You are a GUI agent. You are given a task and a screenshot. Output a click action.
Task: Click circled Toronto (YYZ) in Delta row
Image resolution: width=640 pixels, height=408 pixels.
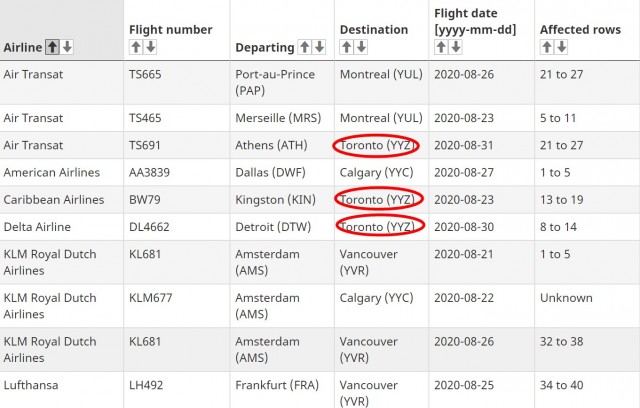(376, 227)
